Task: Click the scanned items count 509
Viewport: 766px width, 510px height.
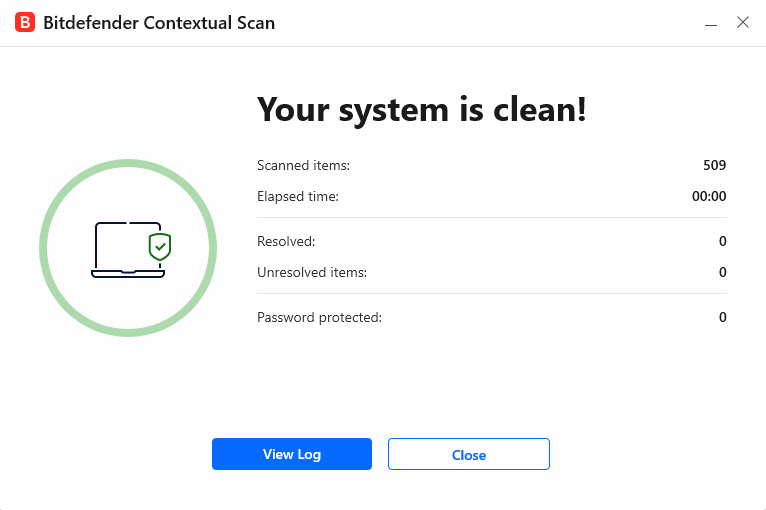Action: click(714, 166)
